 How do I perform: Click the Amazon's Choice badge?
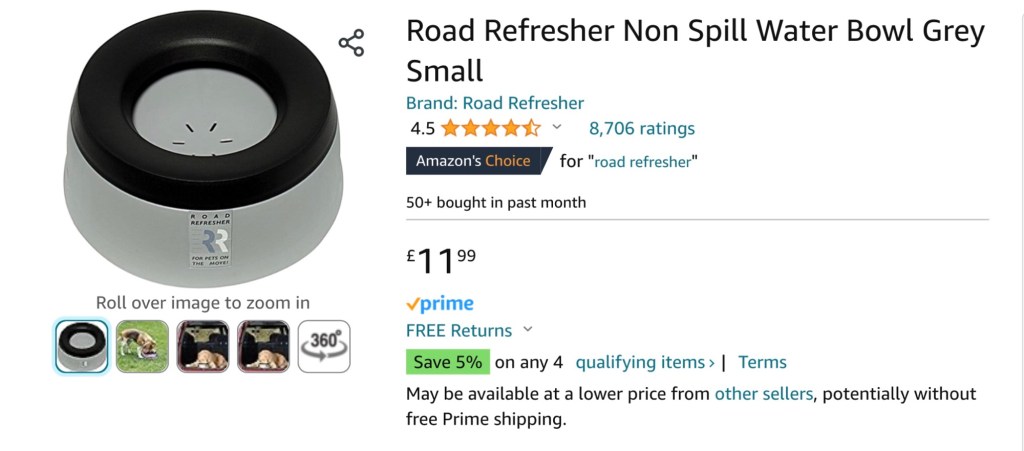click(474, 161)
